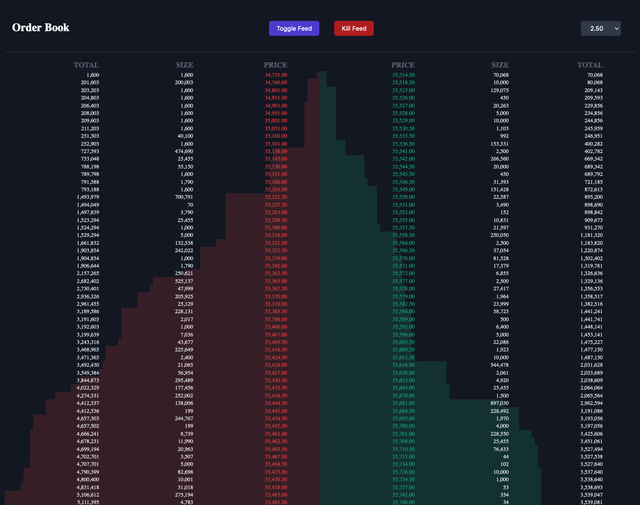Click the size value 700,791
Image resolution: width=640 pixels, height=505 pixels.
[184, 197]
